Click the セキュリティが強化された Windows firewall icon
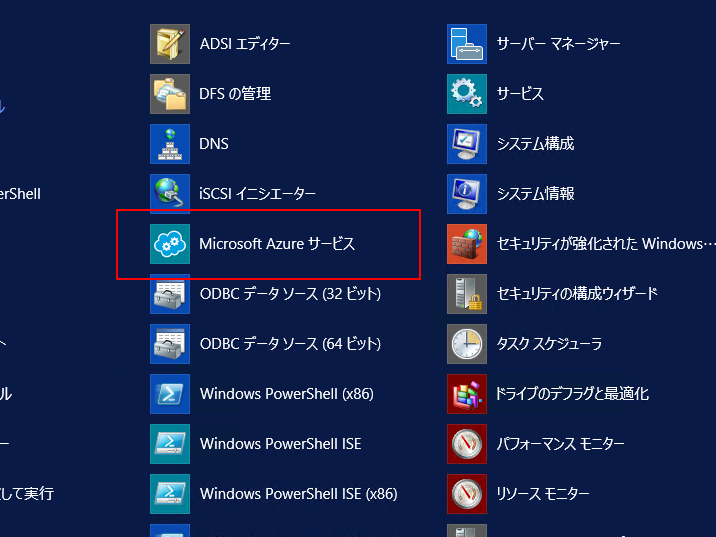 (467, 244)
